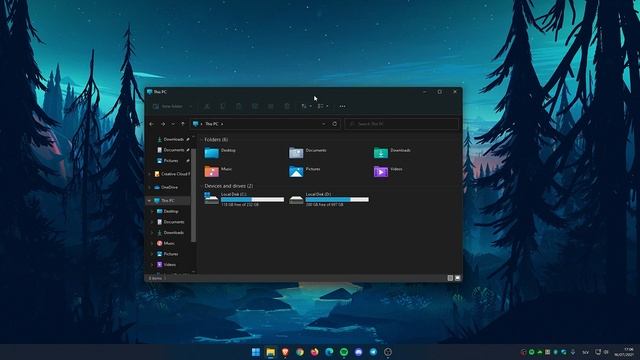Open the Sort options dropdown
The image size is (640, 360).
pos(306,107)
